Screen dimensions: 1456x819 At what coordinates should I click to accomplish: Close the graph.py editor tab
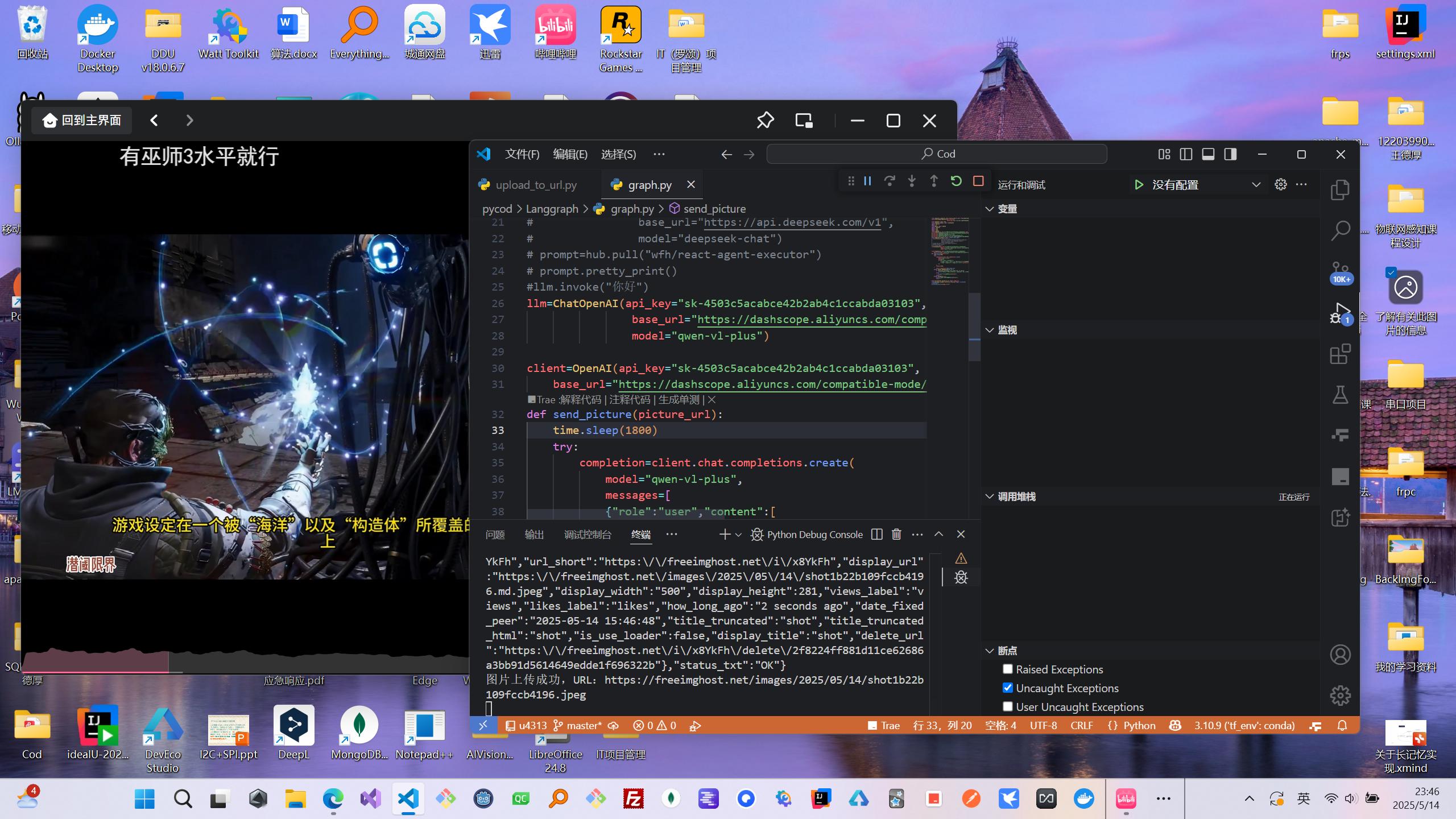(x=690, y=184)
